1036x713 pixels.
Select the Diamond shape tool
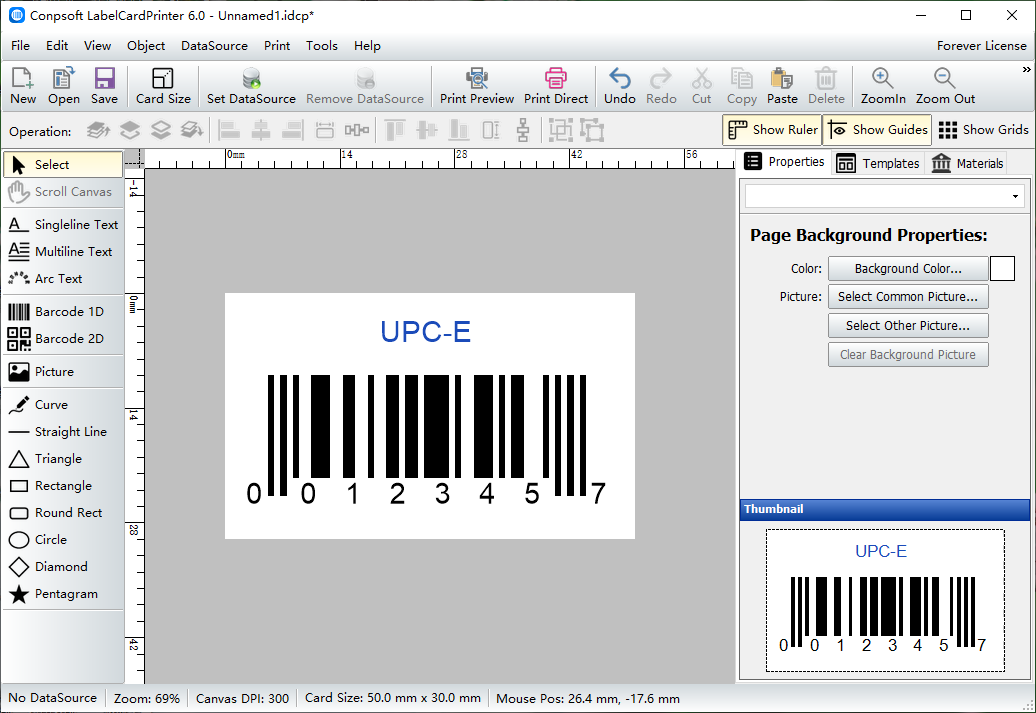63,567
